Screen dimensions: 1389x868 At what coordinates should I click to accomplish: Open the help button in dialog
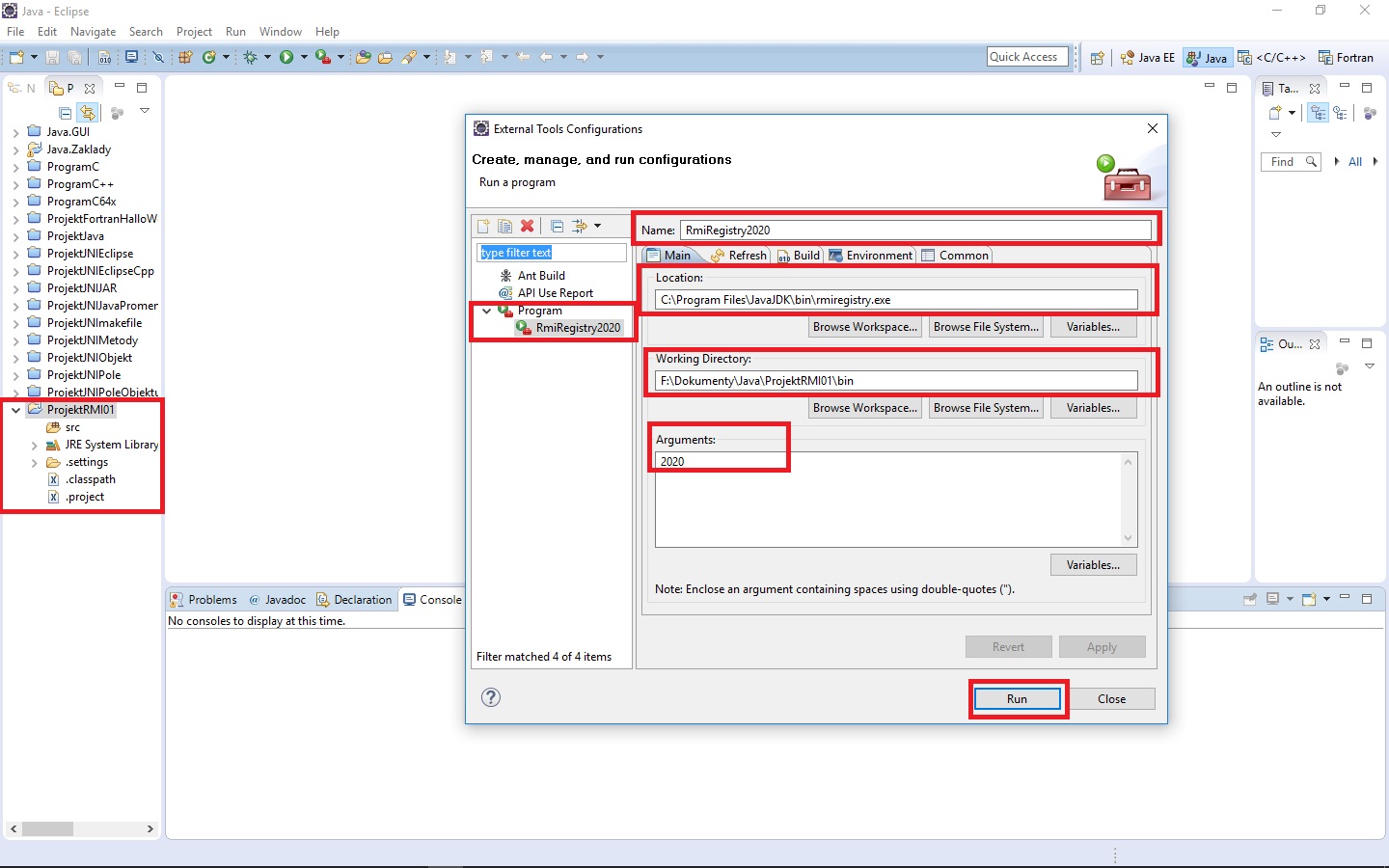click(x=491, y=697)
